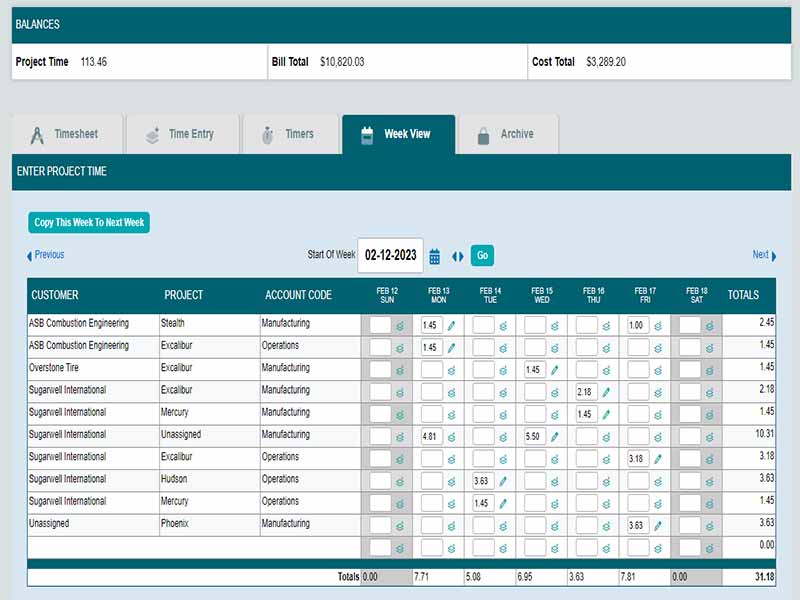Click the timer icon in Phoenix Saturday cell

tap(709, 523)
